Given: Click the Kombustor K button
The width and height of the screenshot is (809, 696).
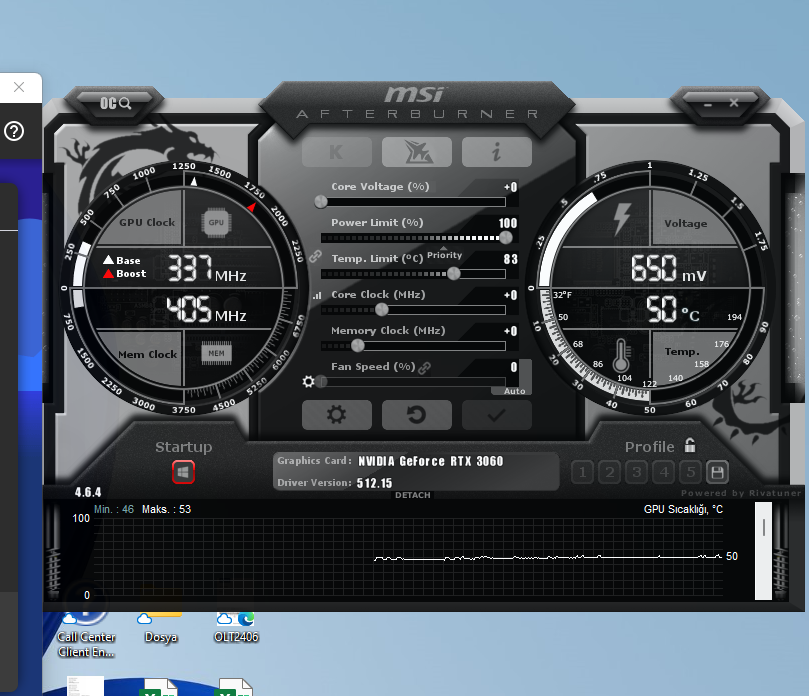Looking at the screenshot, I should 336,152.
